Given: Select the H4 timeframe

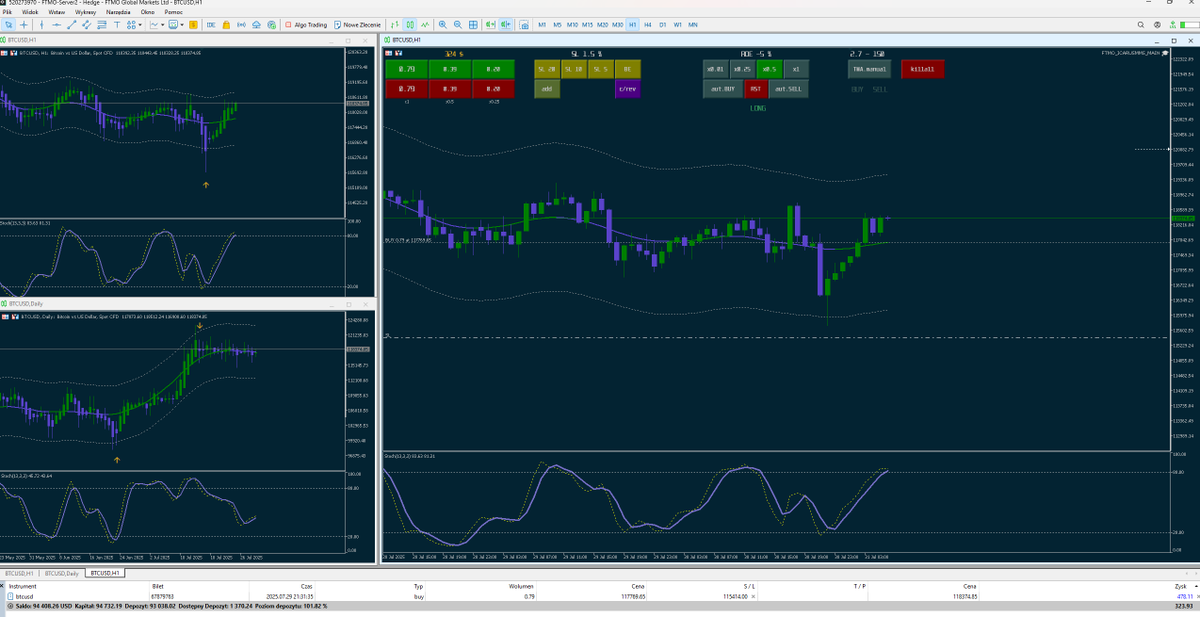Looking at the screenshot, I should (648, 24).
